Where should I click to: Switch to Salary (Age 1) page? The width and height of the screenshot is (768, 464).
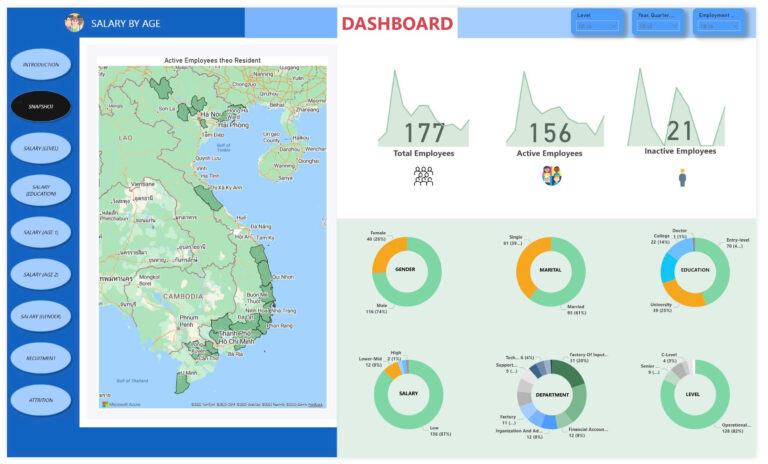(41, 232)
